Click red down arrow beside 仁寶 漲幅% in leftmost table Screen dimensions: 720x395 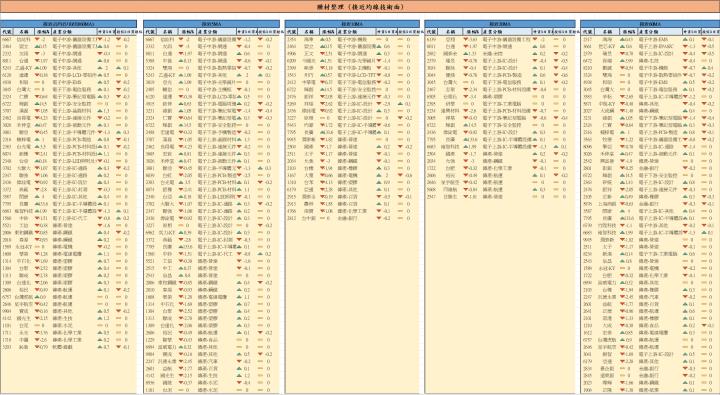point(38,96)
